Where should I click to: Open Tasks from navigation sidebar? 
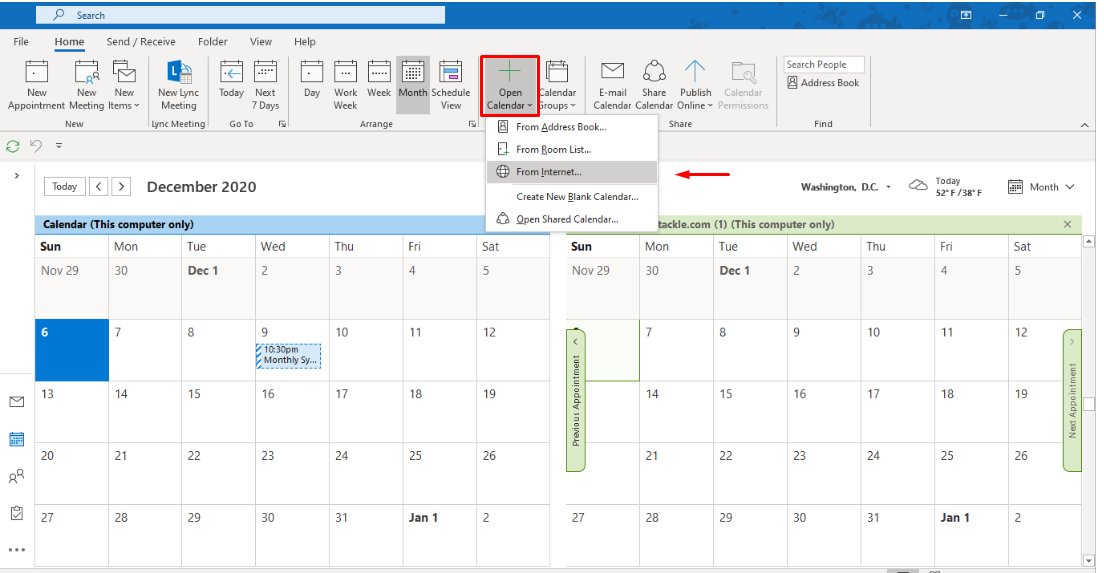pos(17,513)
